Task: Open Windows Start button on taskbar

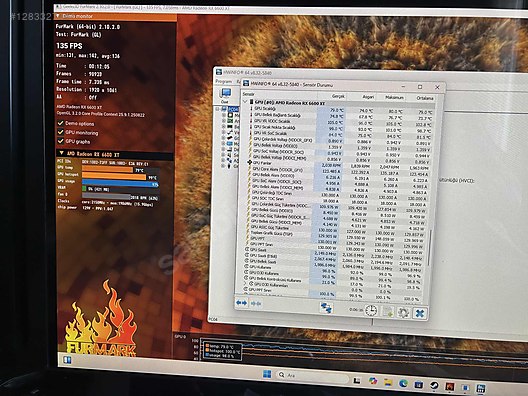Action: 267,374
